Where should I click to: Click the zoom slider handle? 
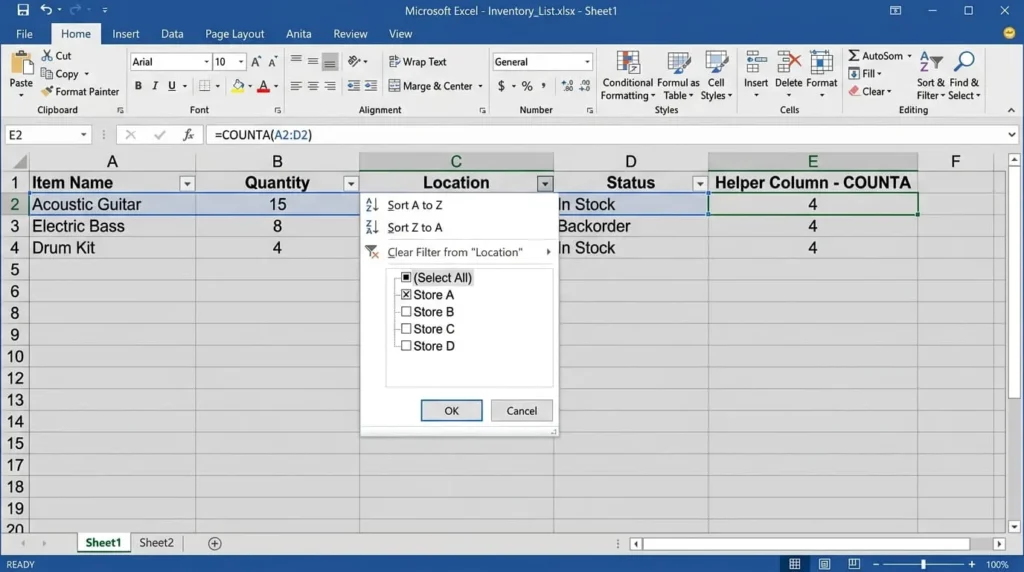tap(923, 564)
